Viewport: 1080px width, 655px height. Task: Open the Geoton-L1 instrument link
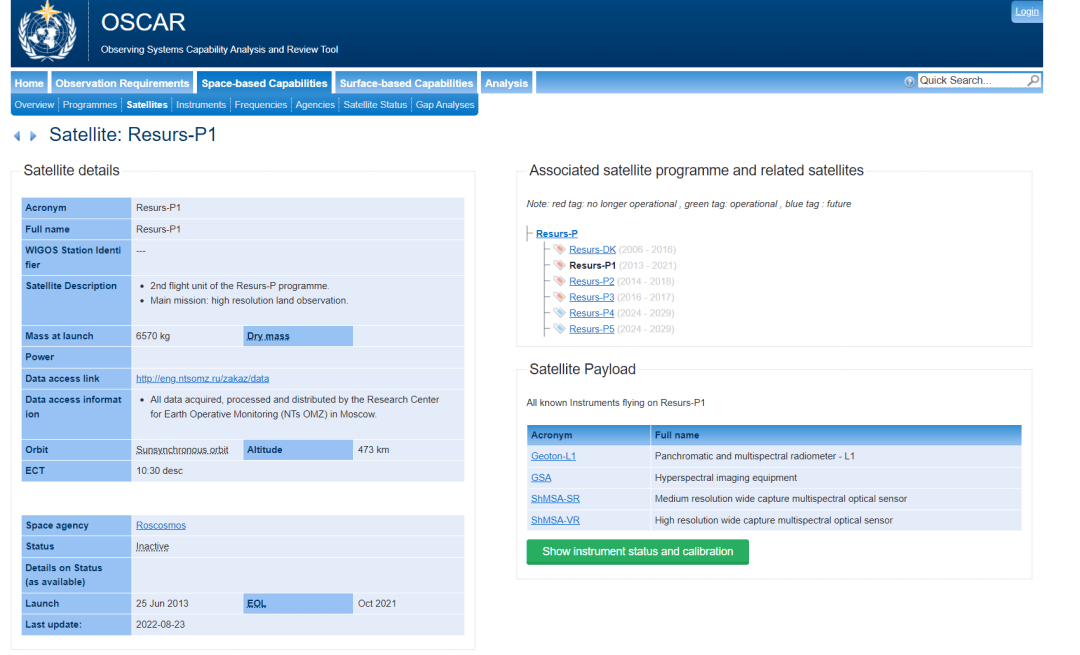pyautogui.click(x=553, y=456)
